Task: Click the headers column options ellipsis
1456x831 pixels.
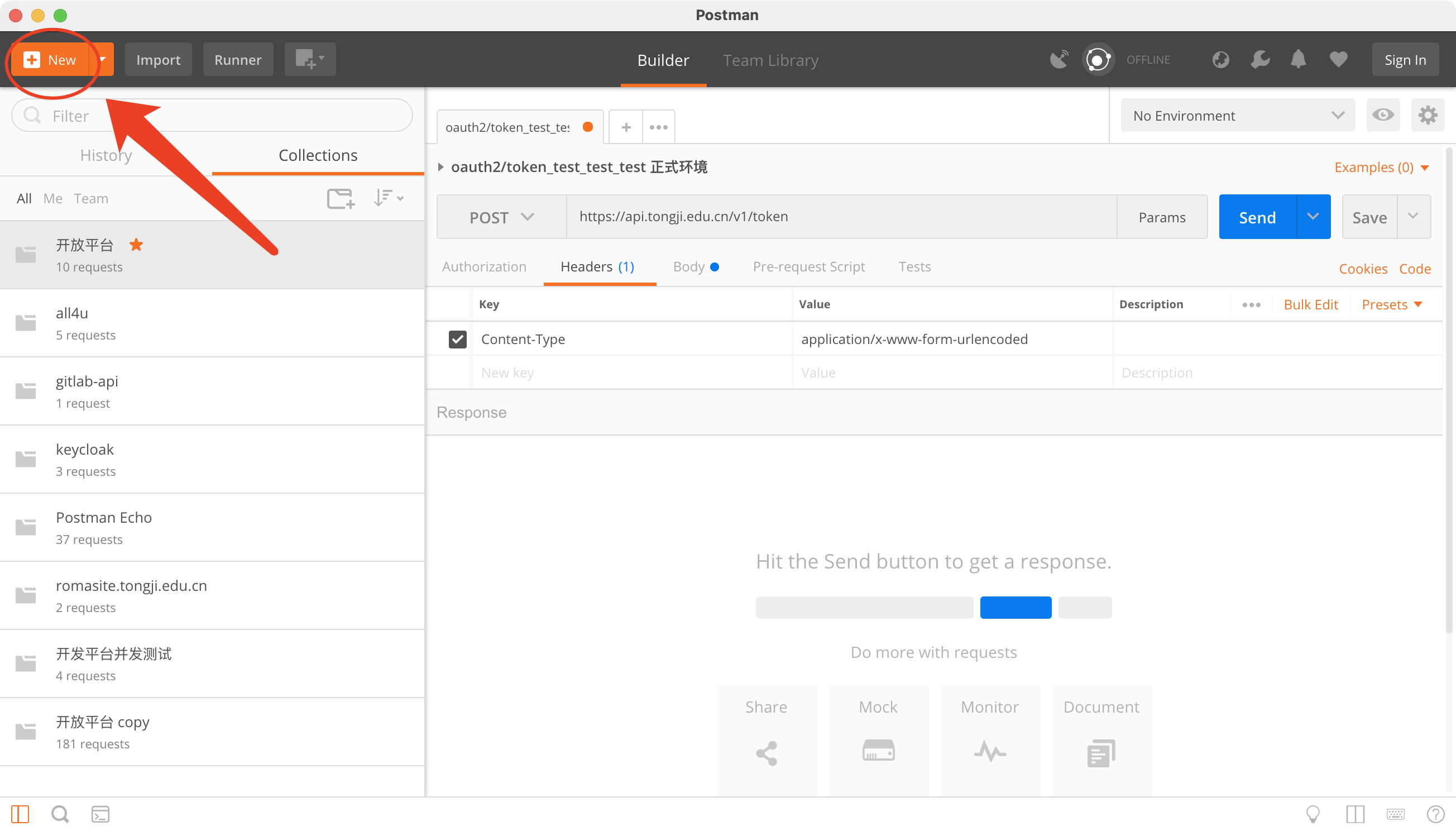Action: coord(1251,304)
